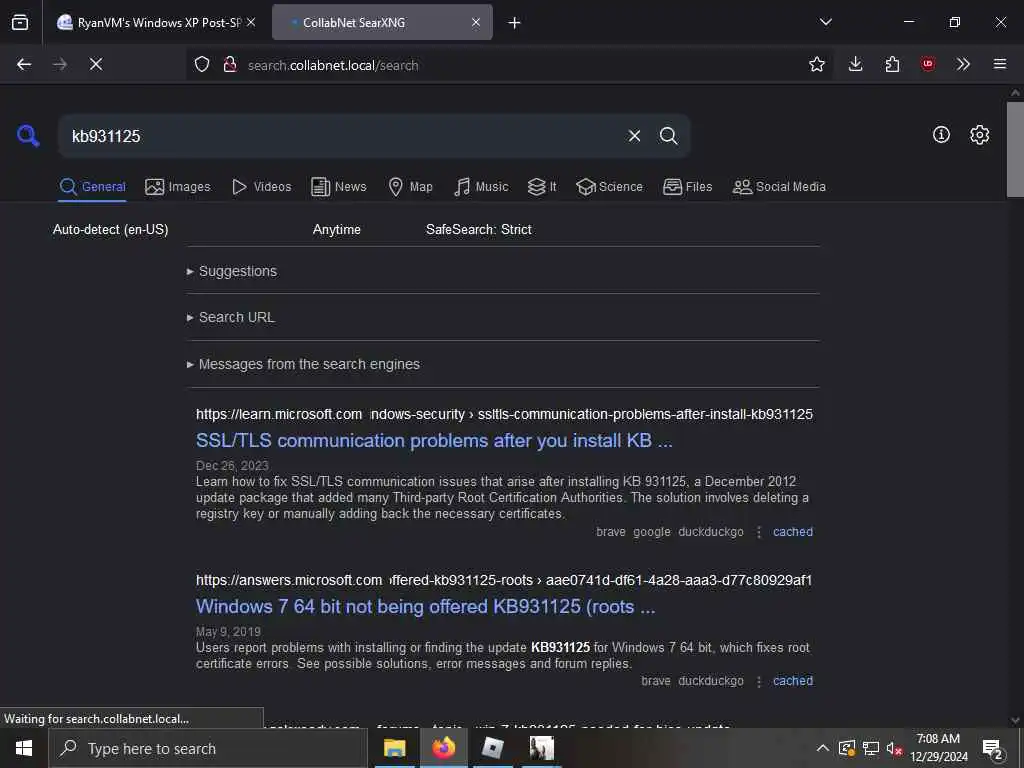
Task: List all tabs dropdown arrow
Action: coord(825,22)
